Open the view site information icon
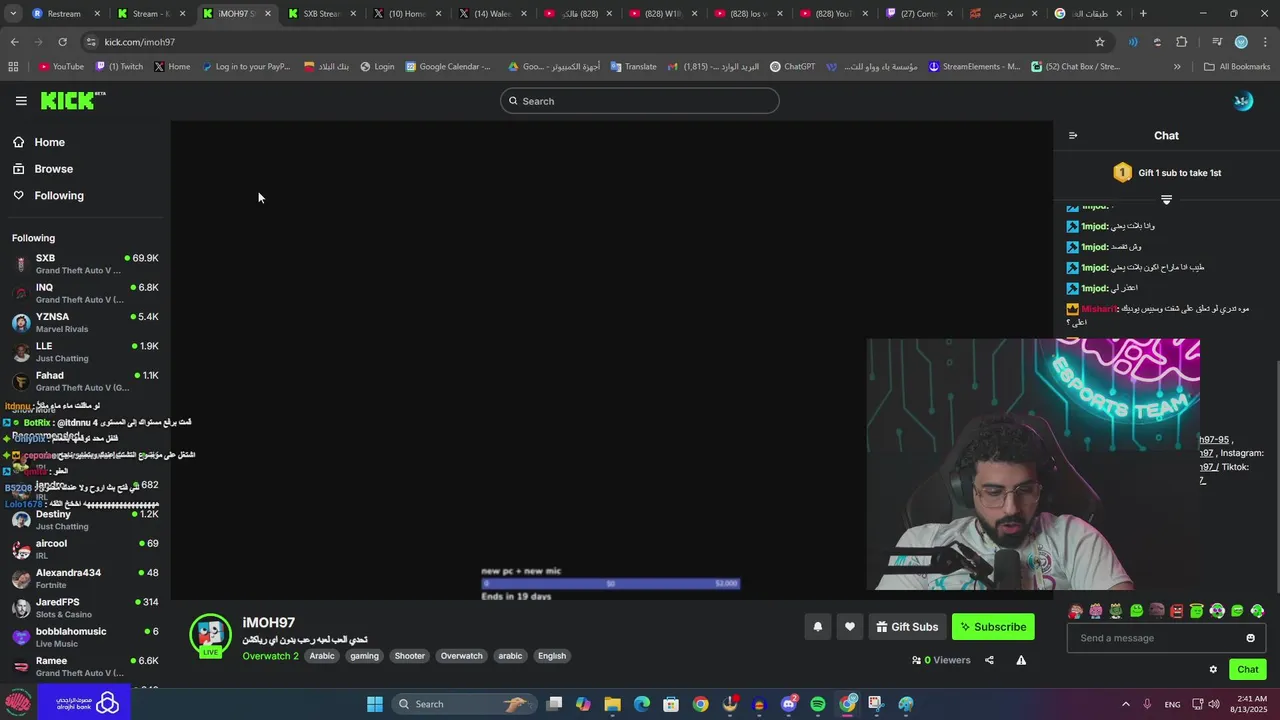Image resolution: width=1280 pixels, height=720 pixels. pos(91,42)
